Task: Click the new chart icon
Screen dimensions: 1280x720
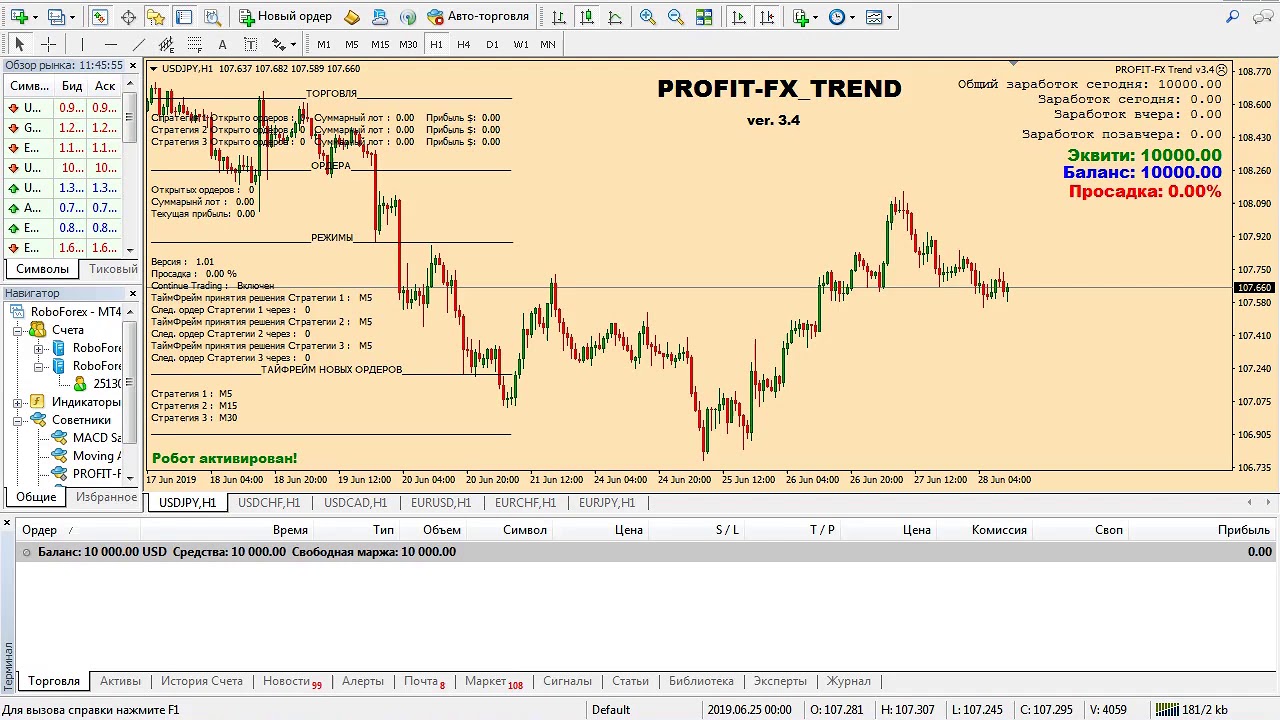Action: point(19,17)
